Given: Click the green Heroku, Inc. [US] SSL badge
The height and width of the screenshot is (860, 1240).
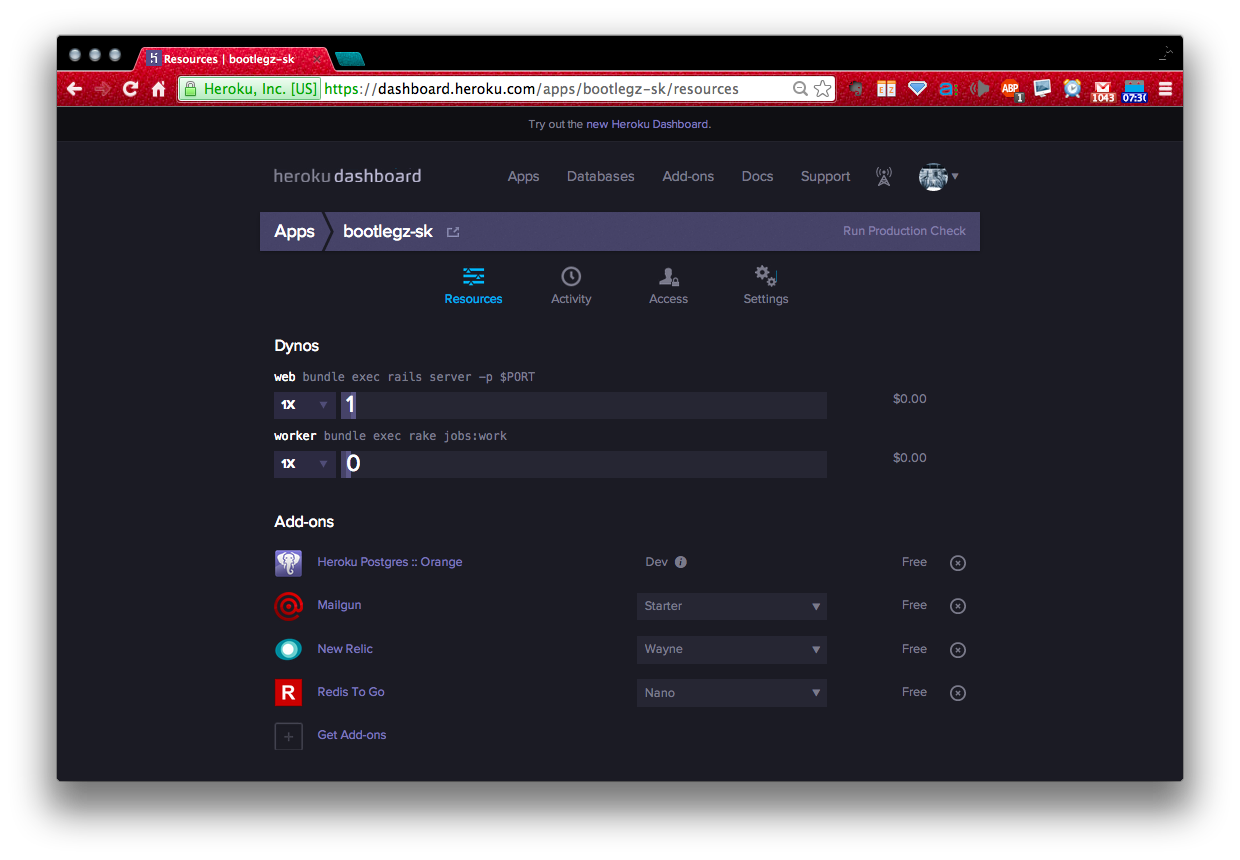Looking at the screenshot, I should click(x=250, y=89).
